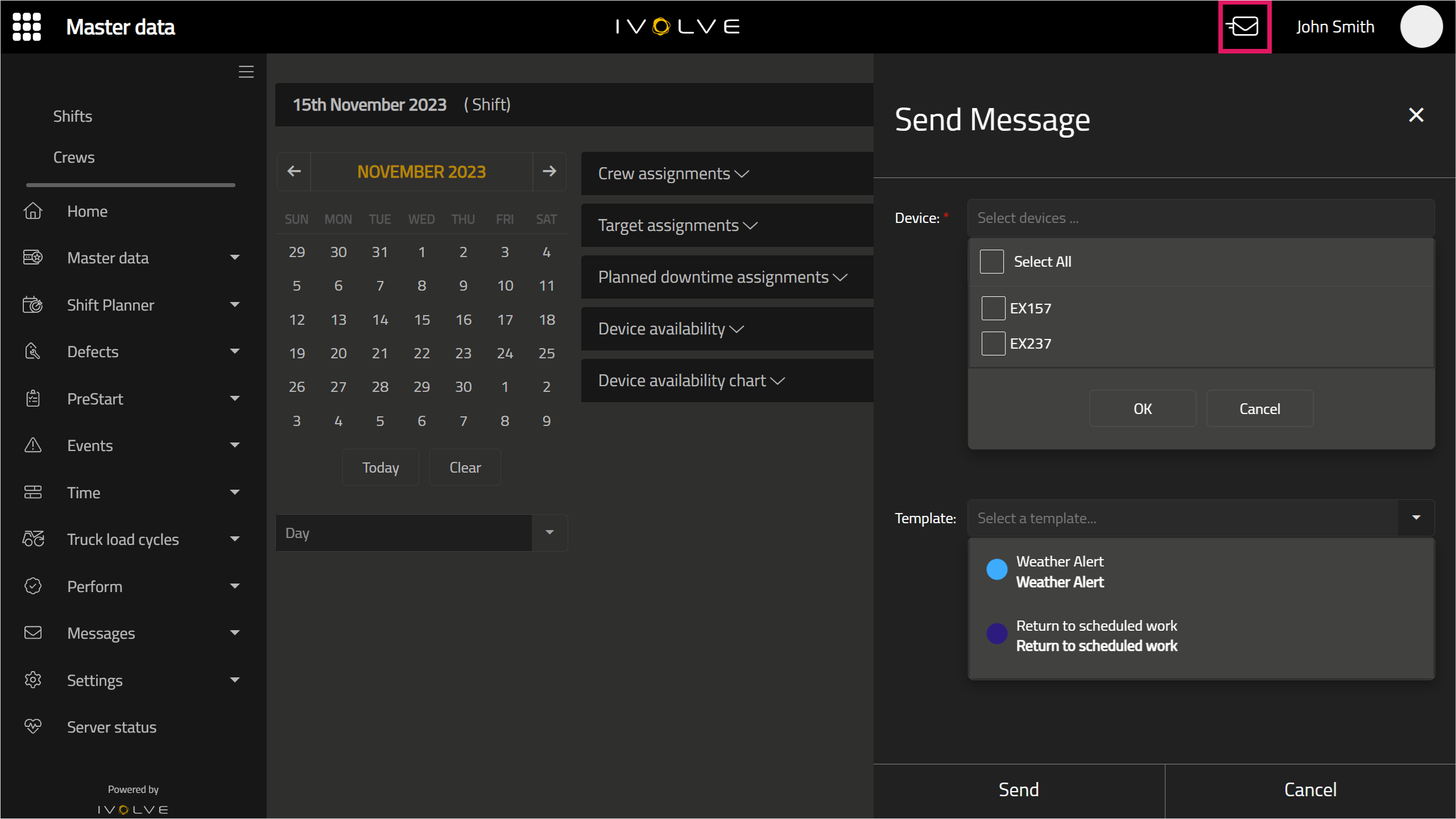
Task: Click the Defects sidebar icon
Action: click(x=33, y=351)
